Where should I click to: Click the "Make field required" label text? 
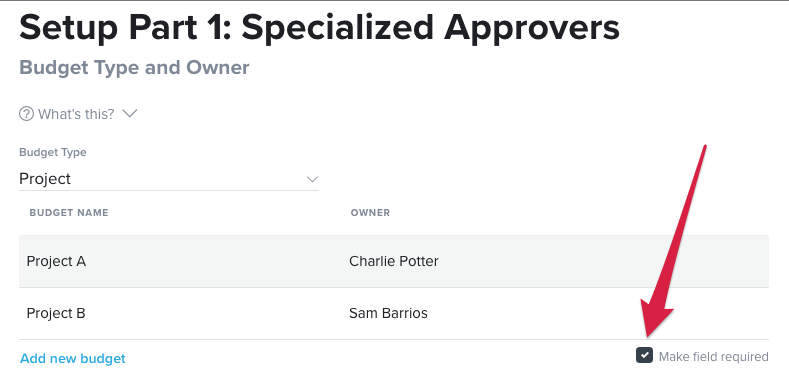(714, 356)
